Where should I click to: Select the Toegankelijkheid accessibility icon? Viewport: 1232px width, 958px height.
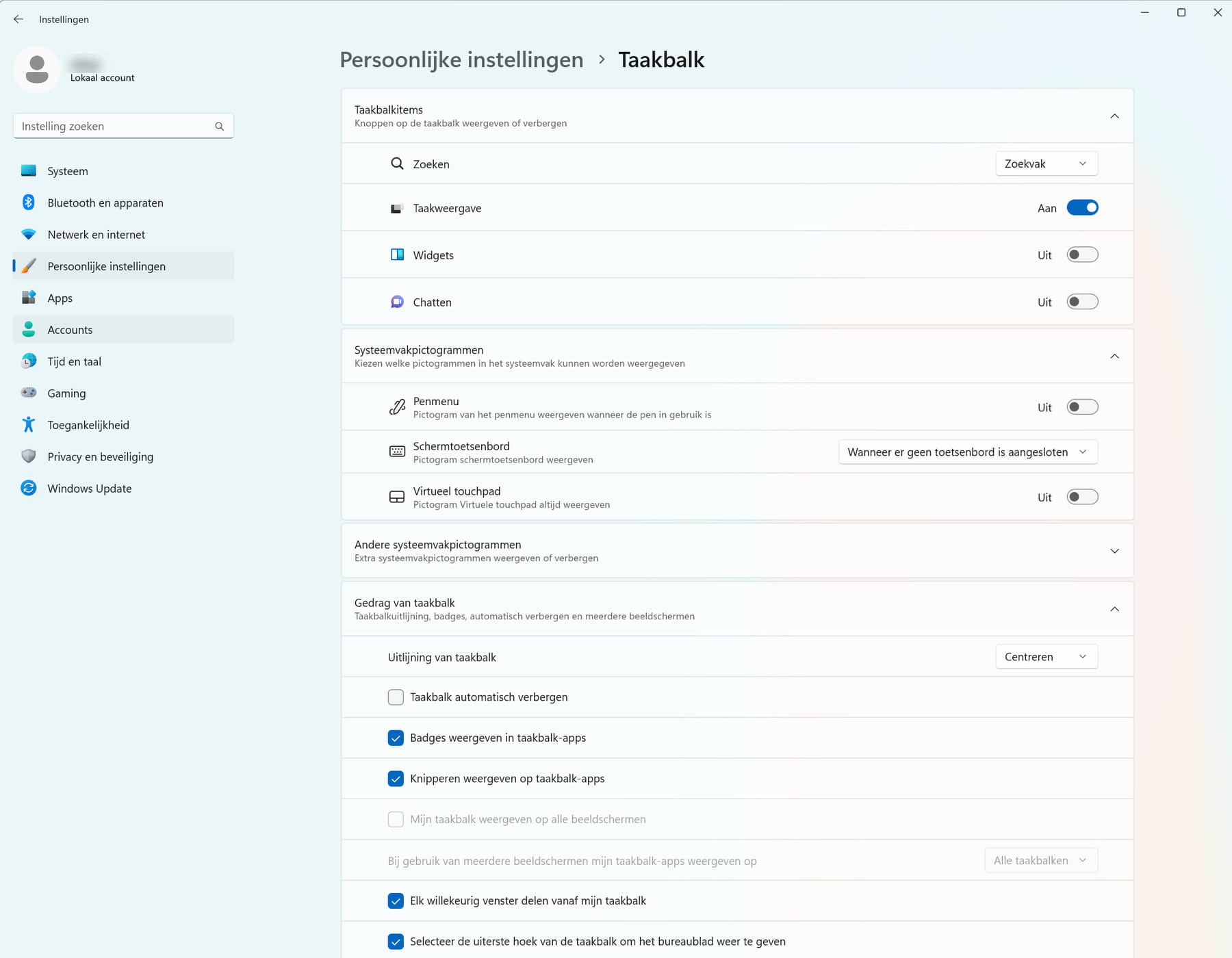pos(28,425)
